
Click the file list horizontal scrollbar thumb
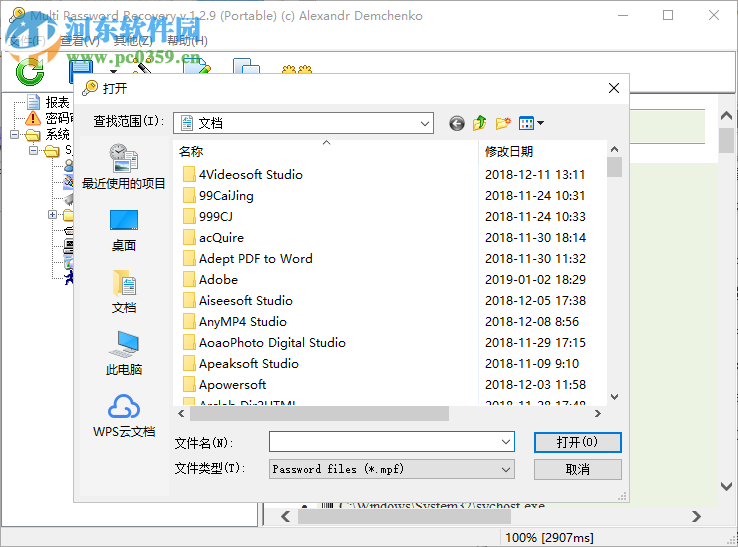319,414
